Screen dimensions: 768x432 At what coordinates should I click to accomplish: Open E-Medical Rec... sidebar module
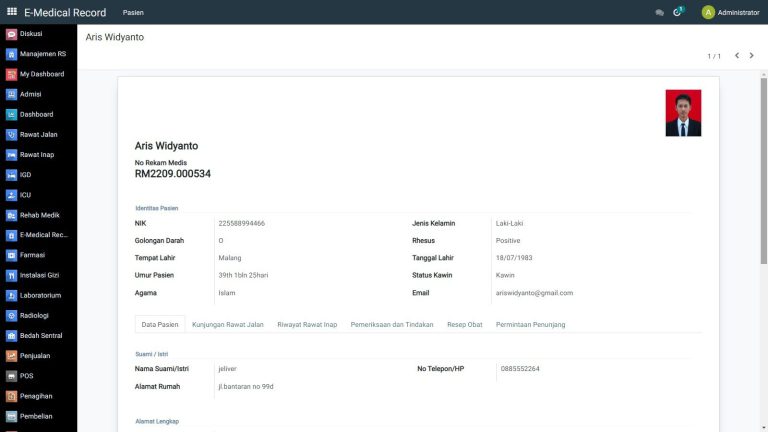(x=38, y=235)
